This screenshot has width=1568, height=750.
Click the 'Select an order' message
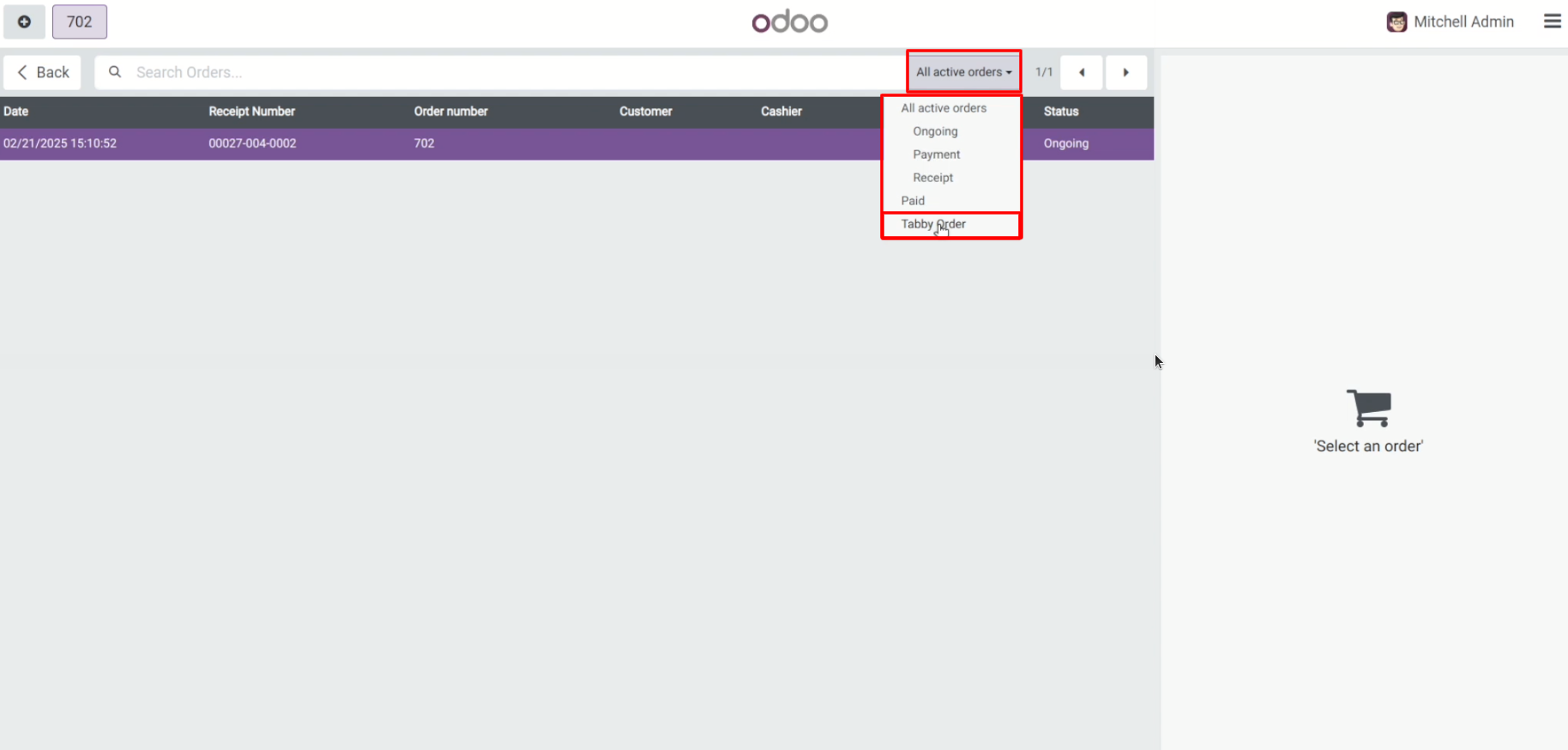[x=1368, y=446]
